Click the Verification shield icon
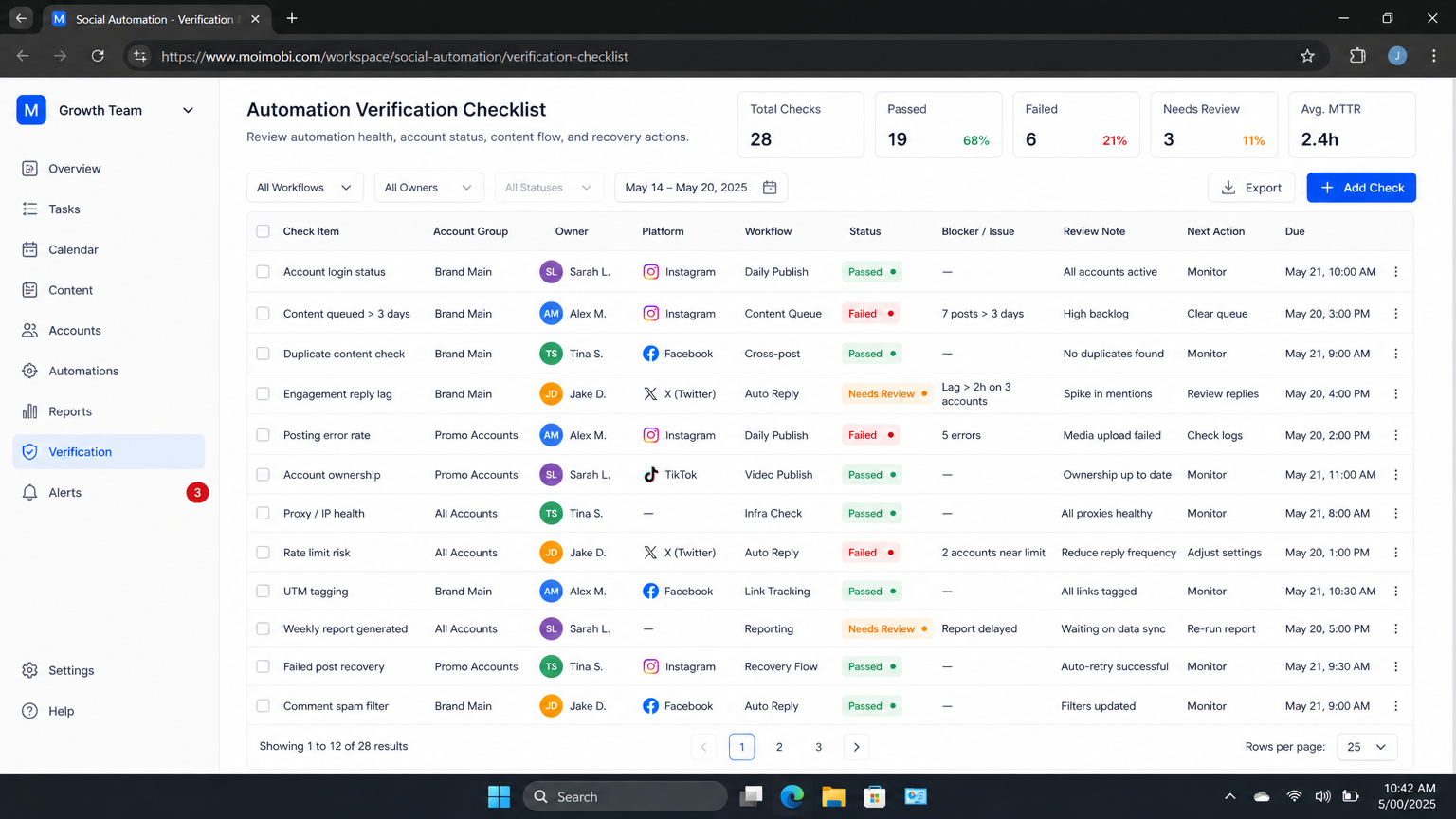 tap(30, 452)
